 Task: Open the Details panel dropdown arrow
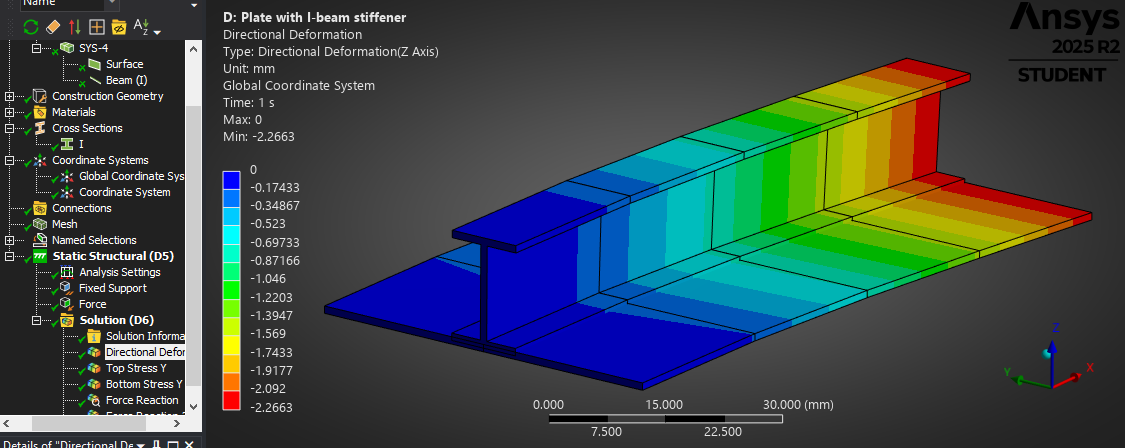pyautogui.click(x=141, y=446)
